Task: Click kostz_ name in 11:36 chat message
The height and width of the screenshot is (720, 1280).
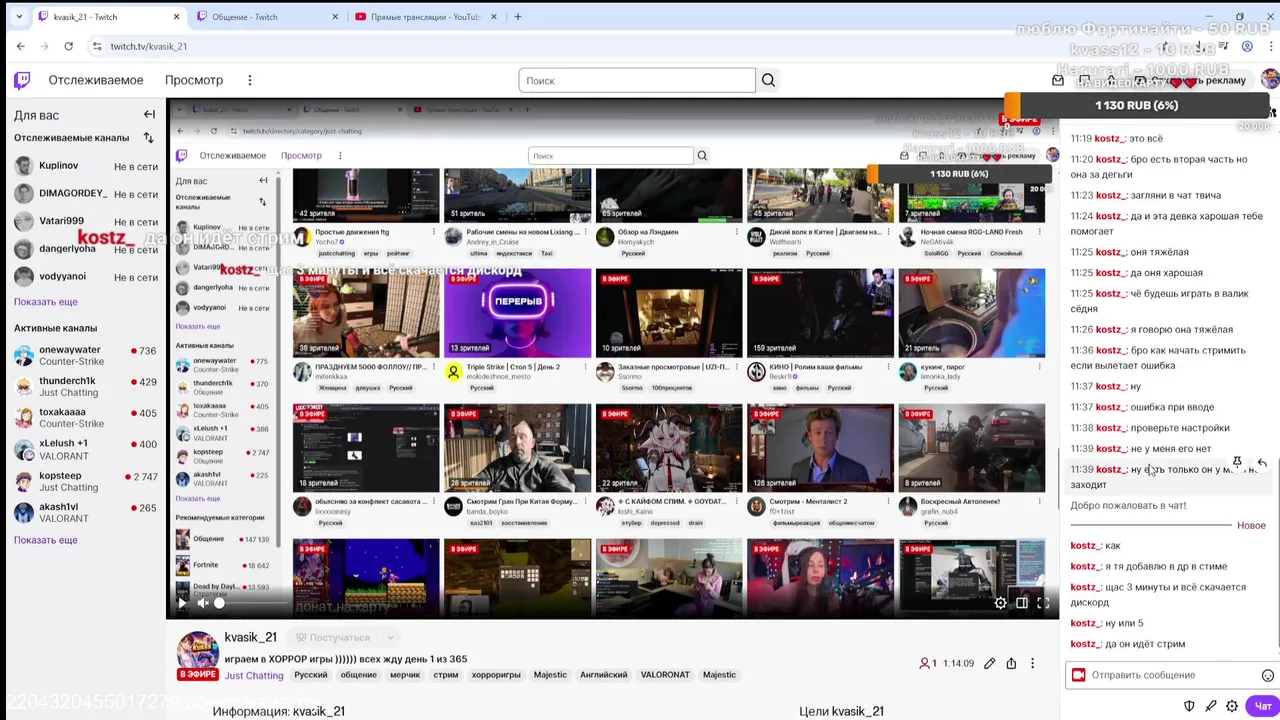Action: (1111, 350)
